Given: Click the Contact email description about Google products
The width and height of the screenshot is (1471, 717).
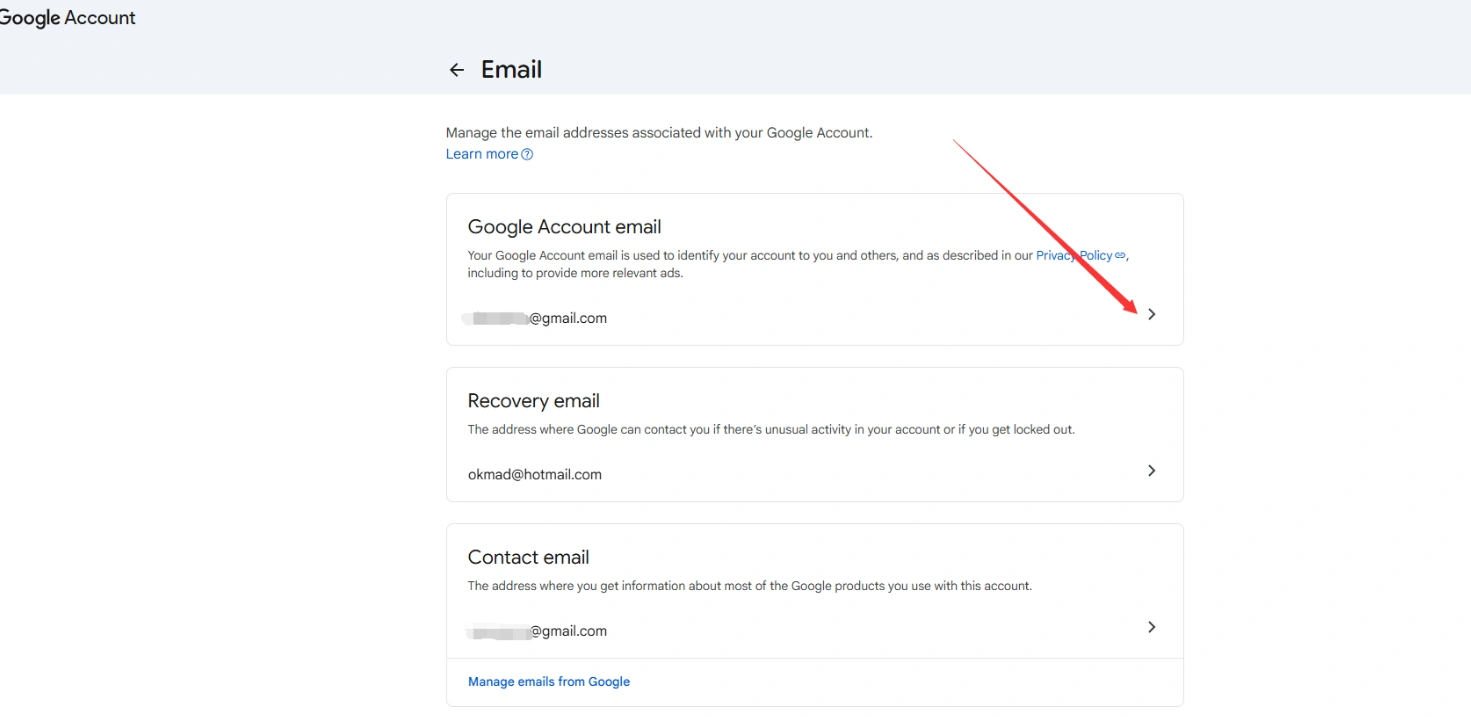Looking at the screenshot, I should click(750, 586).
